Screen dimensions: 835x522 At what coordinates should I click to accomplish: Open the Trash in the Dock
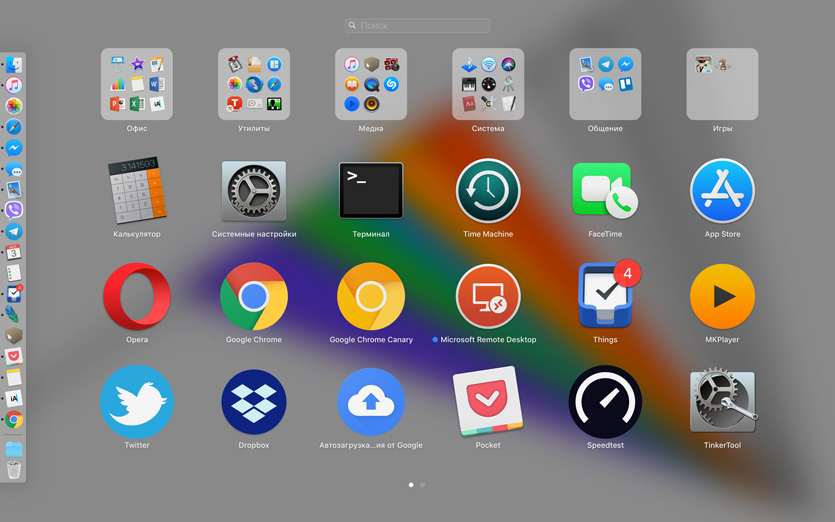[14, 470]
